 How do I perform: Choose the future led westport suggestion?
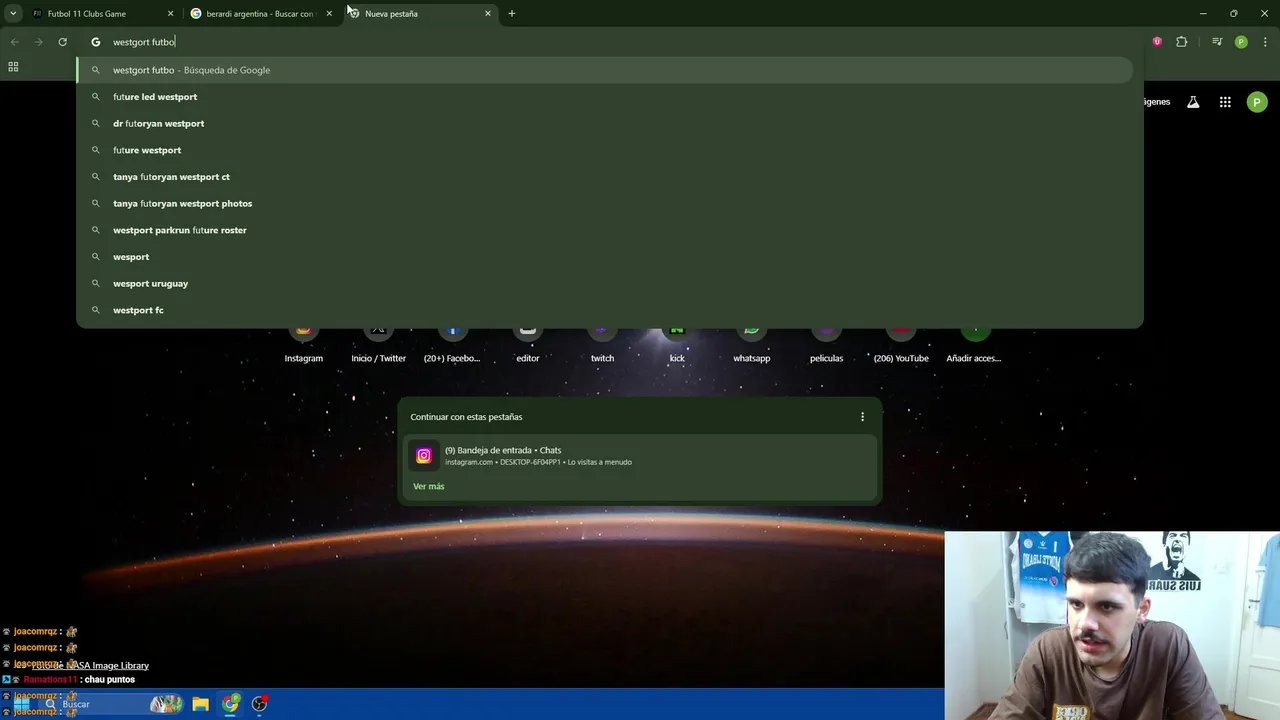coord(605,97)
